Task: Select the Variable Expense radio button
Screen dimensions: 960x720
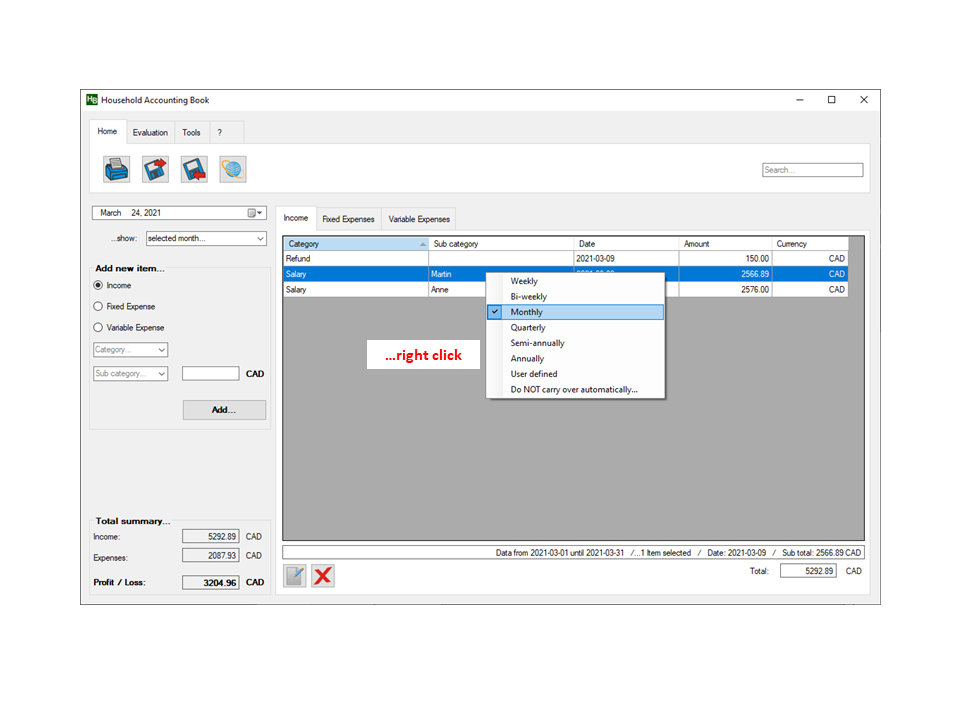Action: [98, 328]
